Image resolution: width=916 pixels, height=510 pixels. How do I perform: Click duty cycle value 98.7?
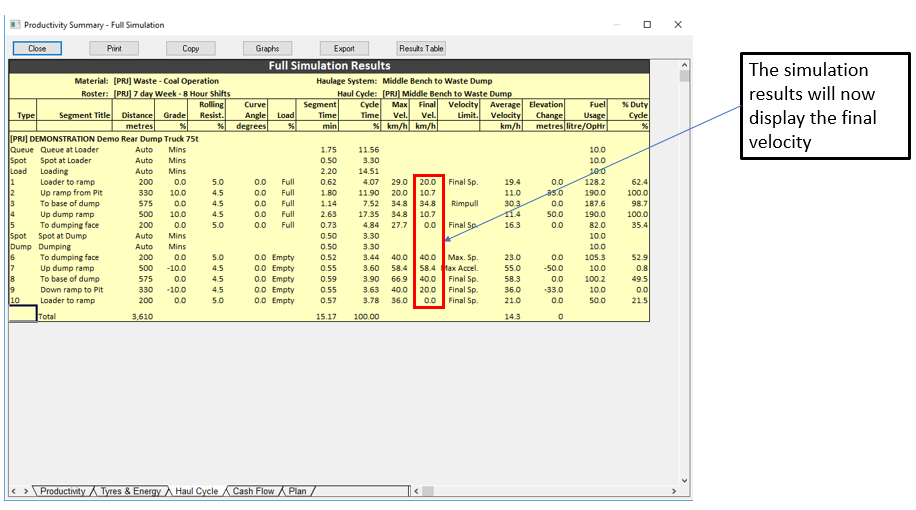640,204
